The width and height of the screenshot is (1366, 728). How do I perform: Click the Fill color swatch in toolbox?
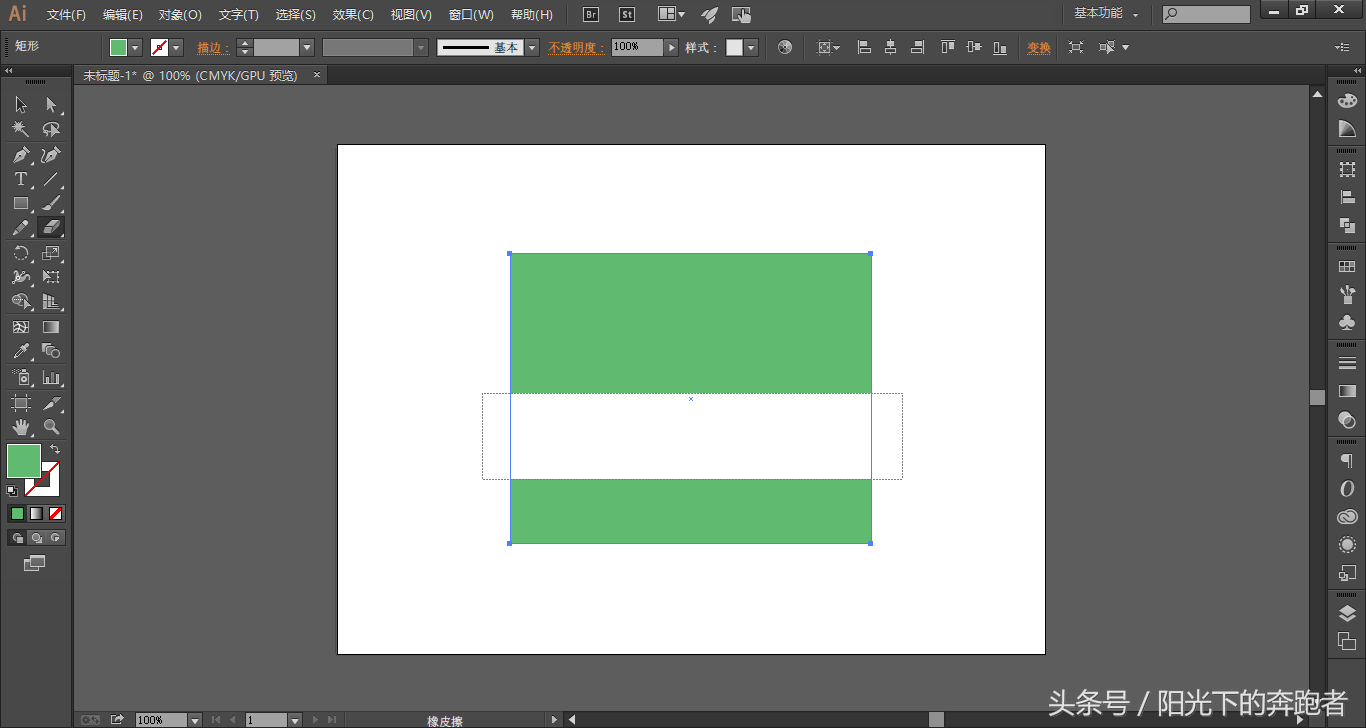point(24,461)
